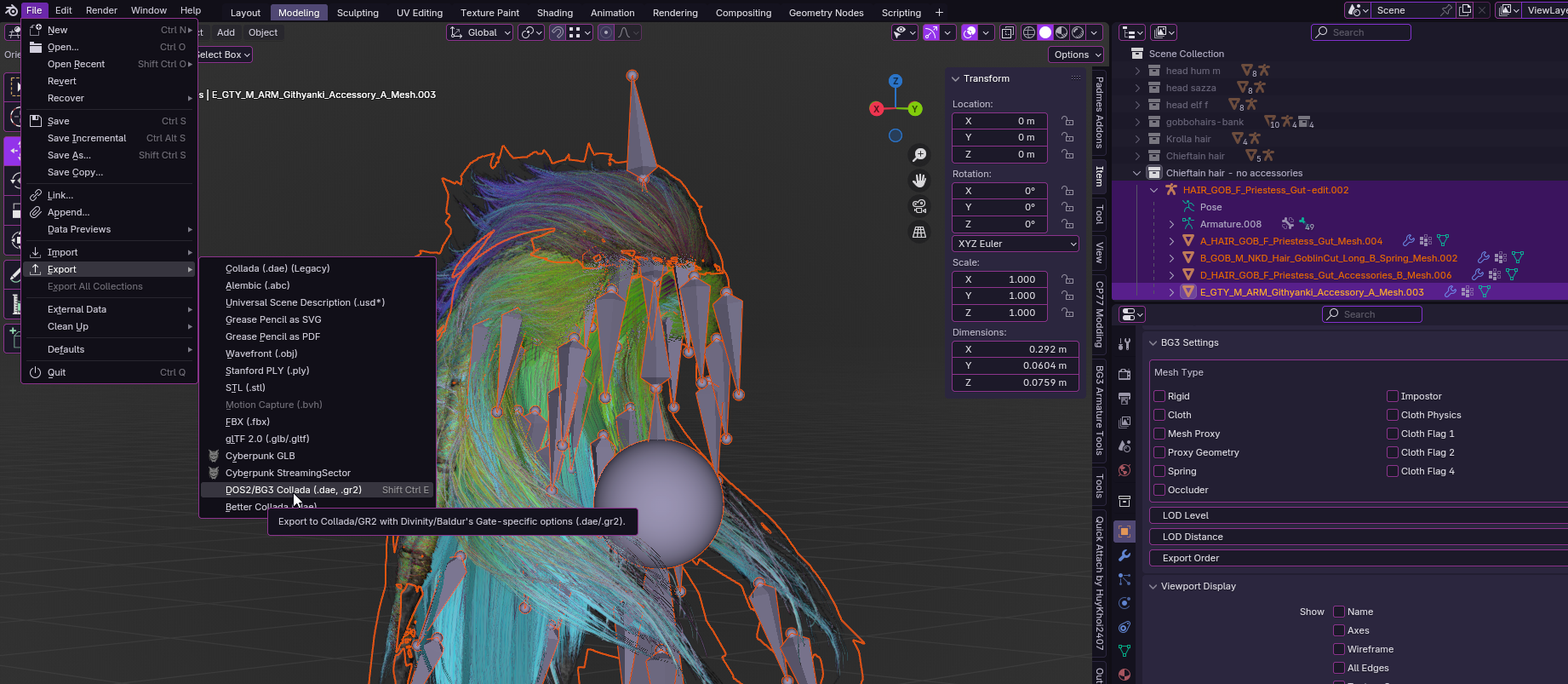Image resolution: width=1568 pixels, height=684 pixels.
Task: Open World properties tab icon
Action: pyautogui.click(x=1124, y=470)
